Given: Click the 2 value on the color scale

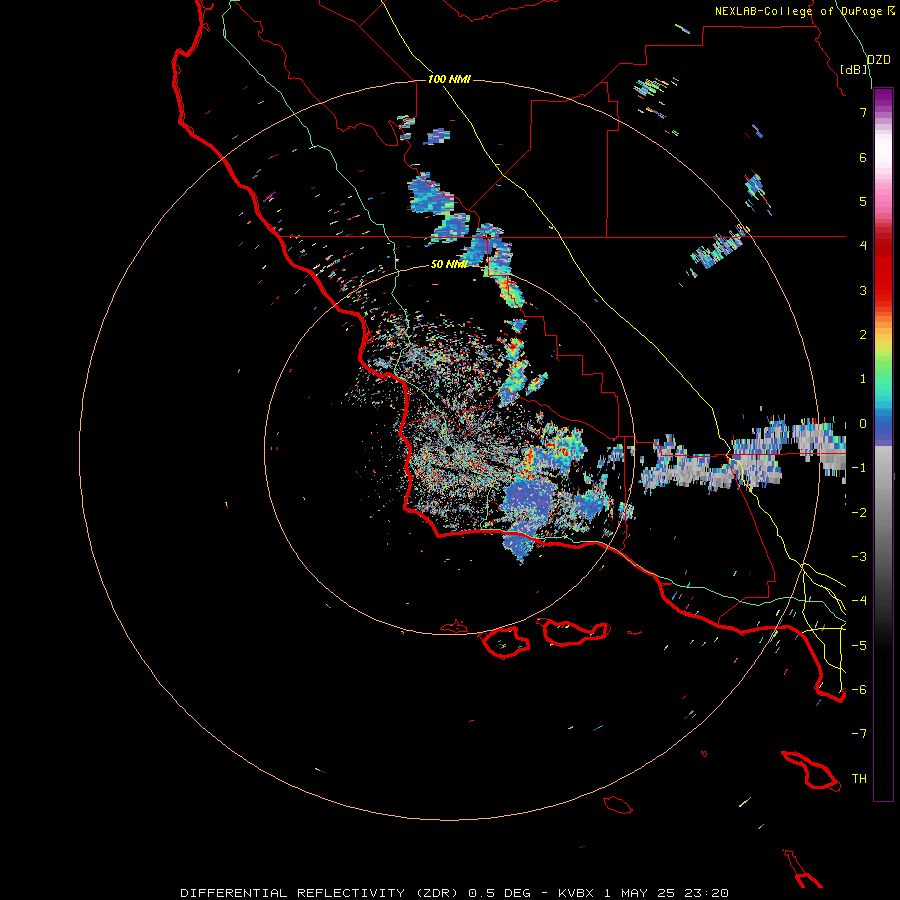Looking at the screenshot, I should coord(863,335).
